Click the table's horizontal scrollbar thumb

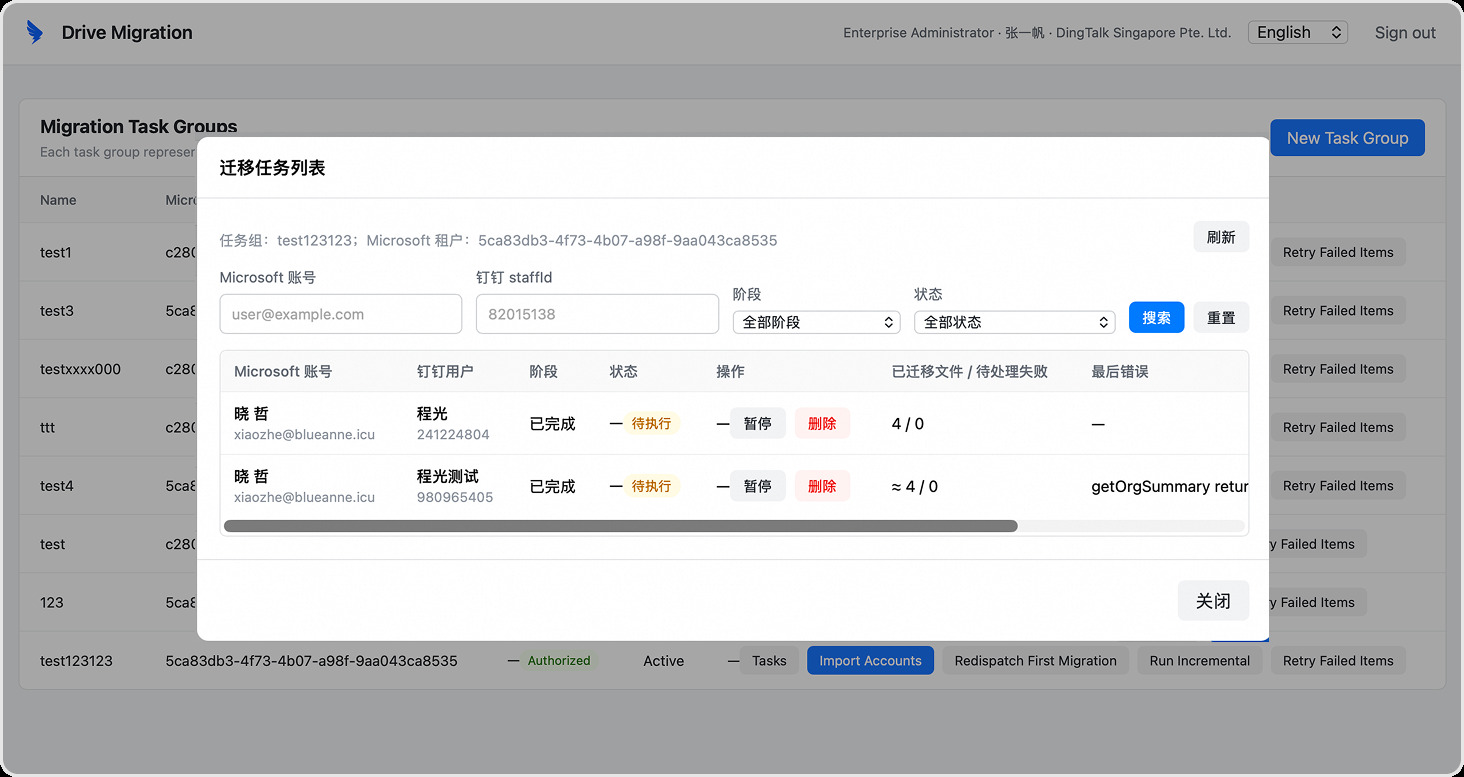click(620, 526)
